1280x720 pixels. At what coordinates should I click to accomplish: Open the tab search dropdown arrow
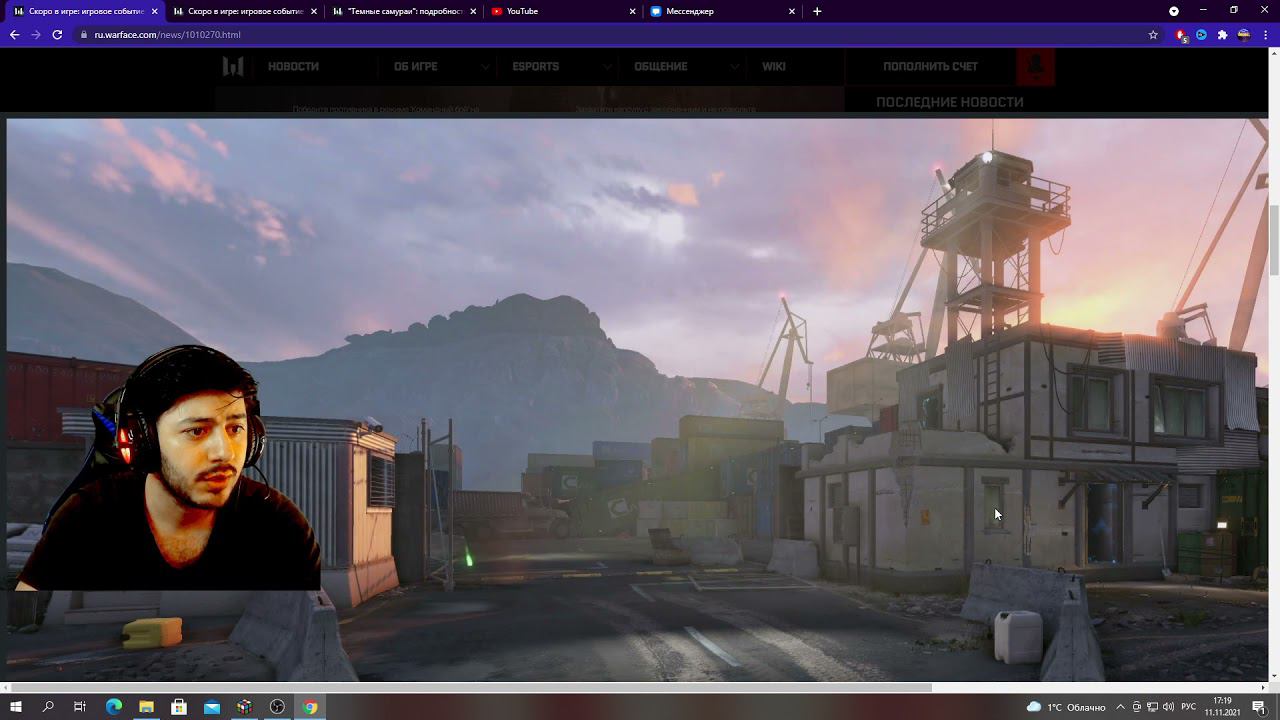click(1174, 11)
